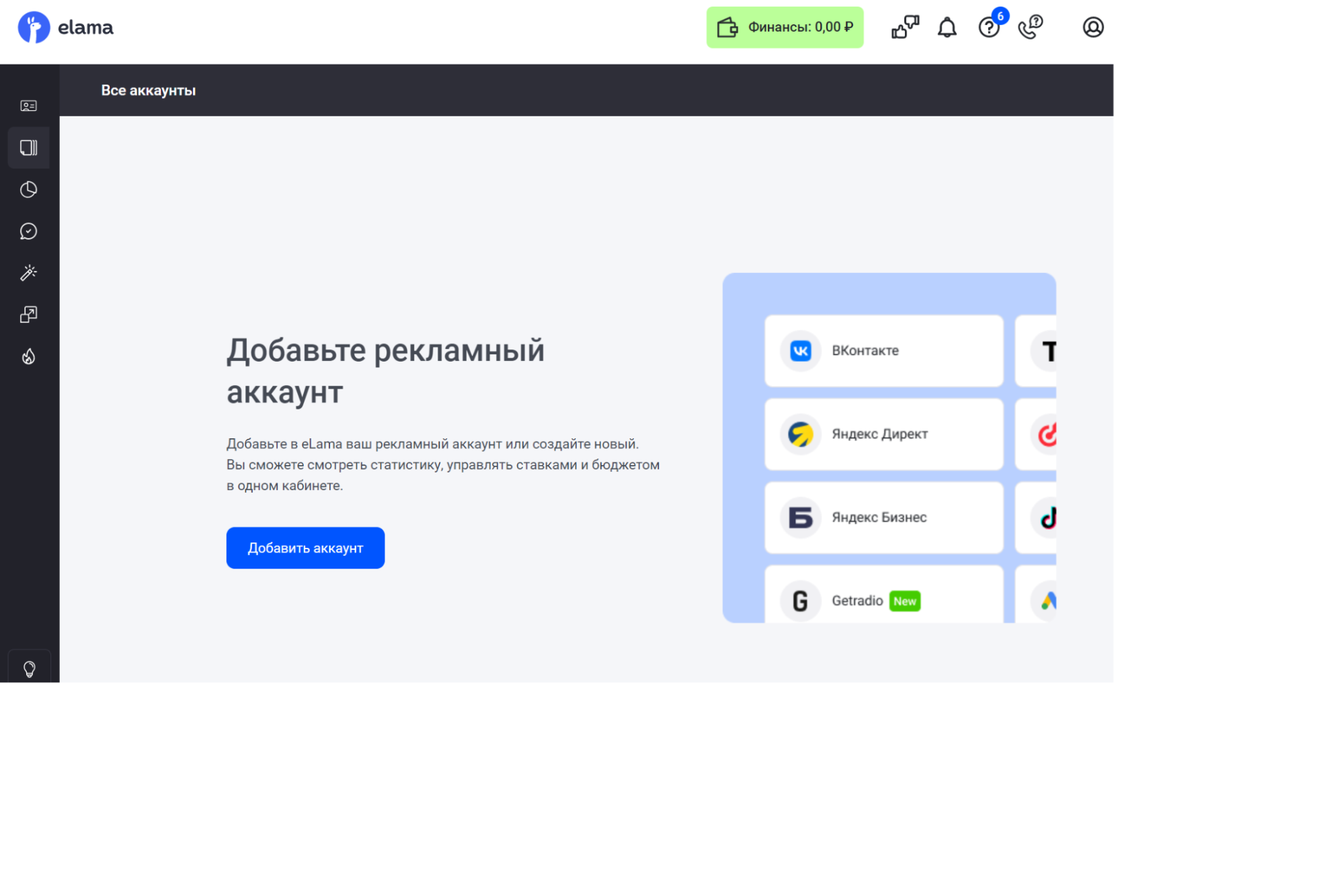Click the Яндекс Бизнес Б logo icon
Screen dimensions: 1344x896
(x=800, y=518)
